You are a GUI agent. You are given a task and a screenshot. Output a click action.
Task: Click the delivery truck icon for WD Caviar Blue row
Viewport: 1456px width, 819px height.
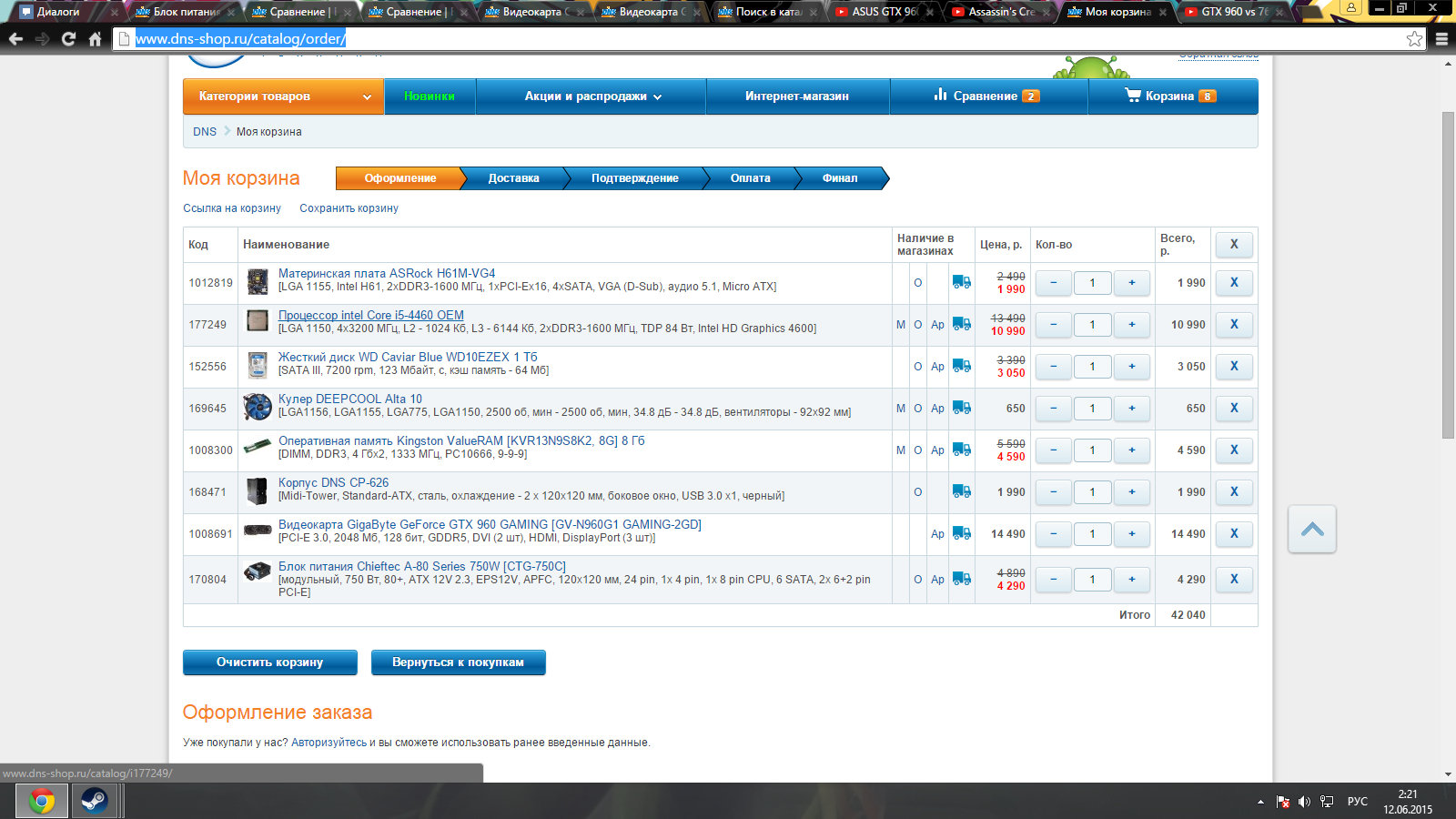tap(961, 366)
